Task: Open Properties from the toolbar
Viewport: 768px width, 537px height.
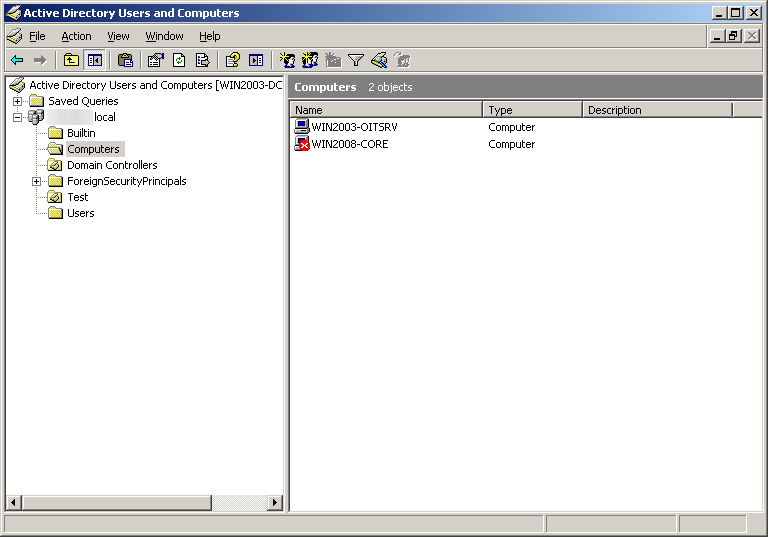Action: pyautogui.click(x=156, y=60)
